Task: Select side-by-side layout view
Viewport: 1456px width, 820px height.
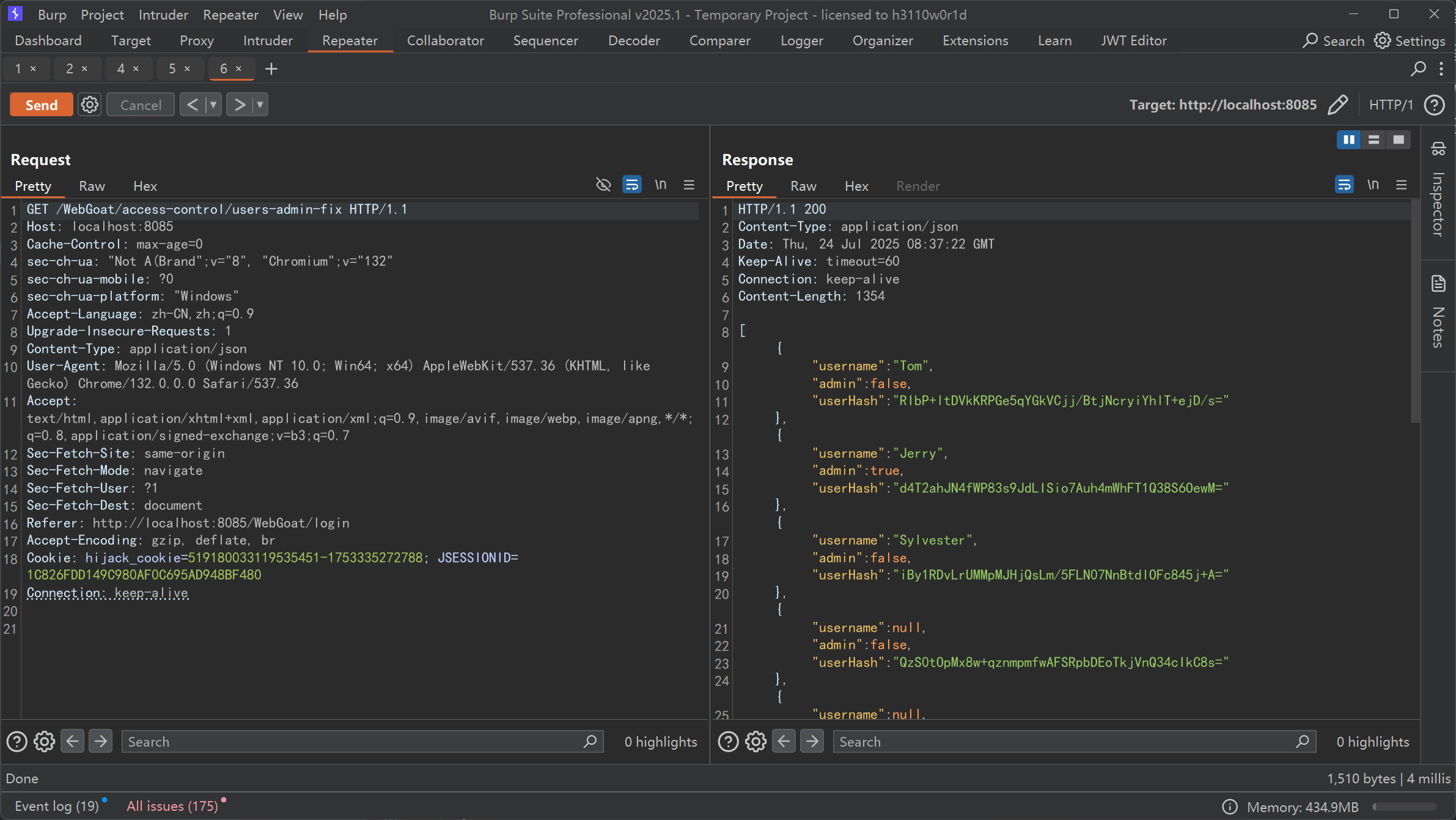Action: coord(1349,139)
